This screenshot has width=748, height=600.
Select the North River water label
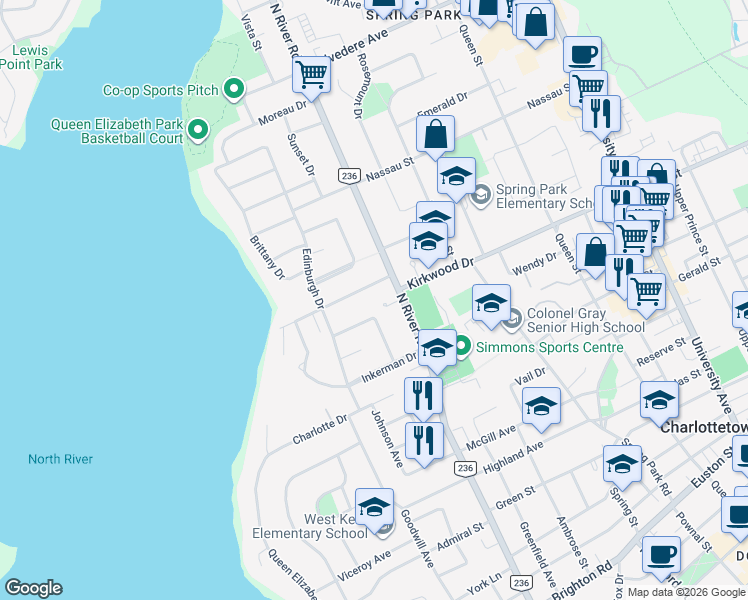click(61, 459)
